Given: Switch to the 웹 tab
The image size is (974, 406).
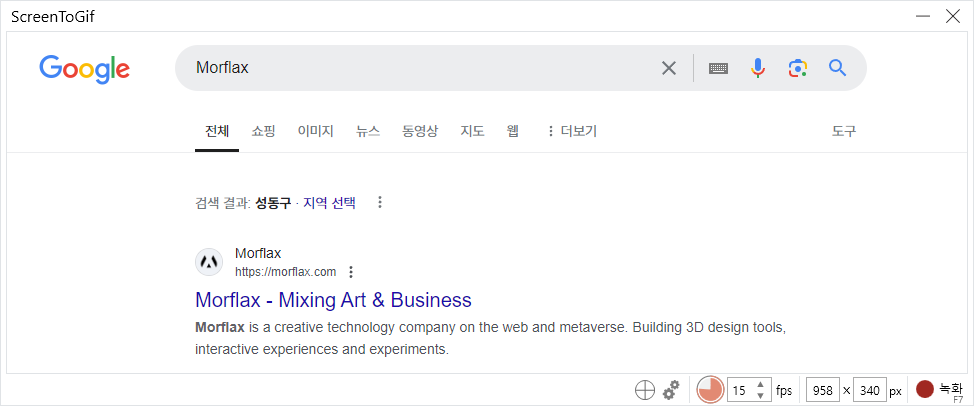Looking at the screenshot, I should point(512,132).
